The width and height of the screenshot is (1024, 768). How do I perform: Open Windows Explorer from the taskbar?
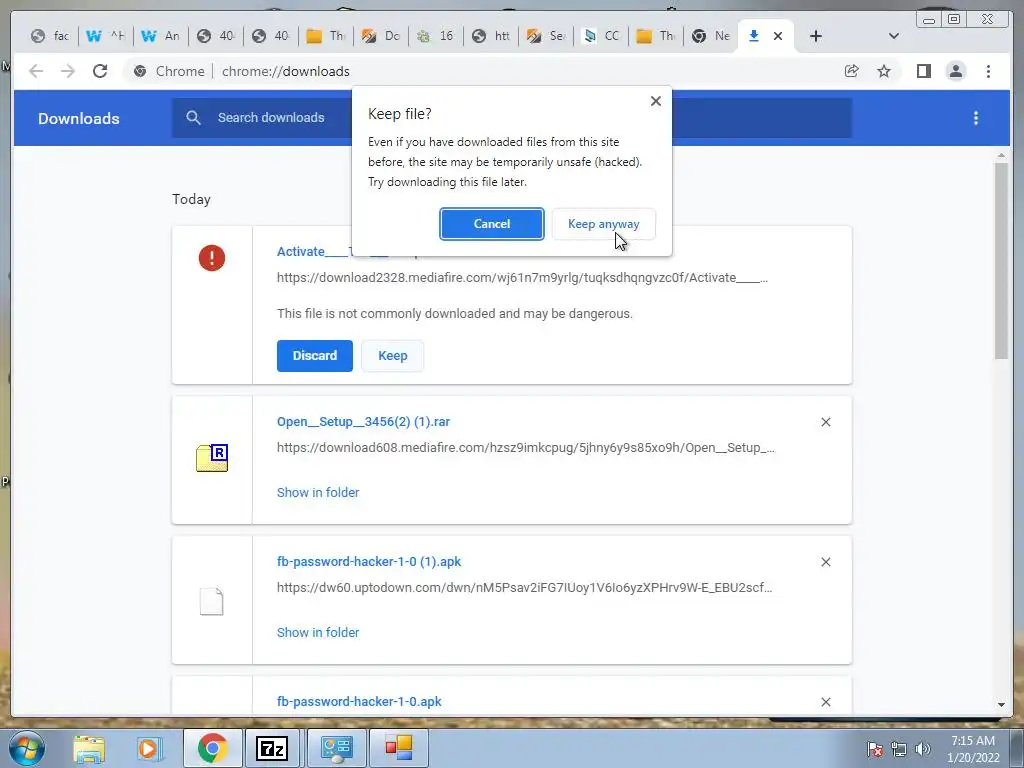pyautogui.click(x=89, y=748)
